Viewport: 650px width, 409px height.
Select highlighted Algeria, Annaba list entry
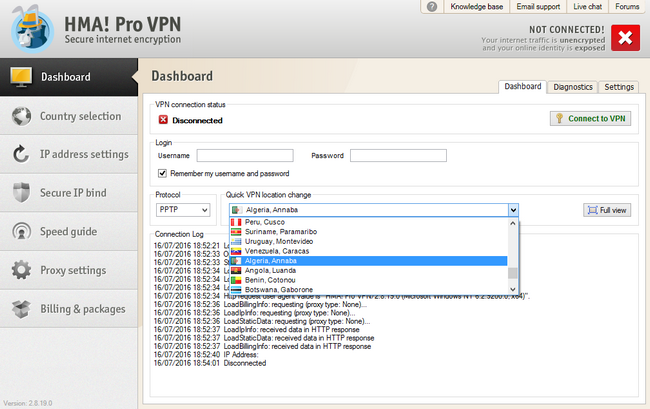point(368,261)
